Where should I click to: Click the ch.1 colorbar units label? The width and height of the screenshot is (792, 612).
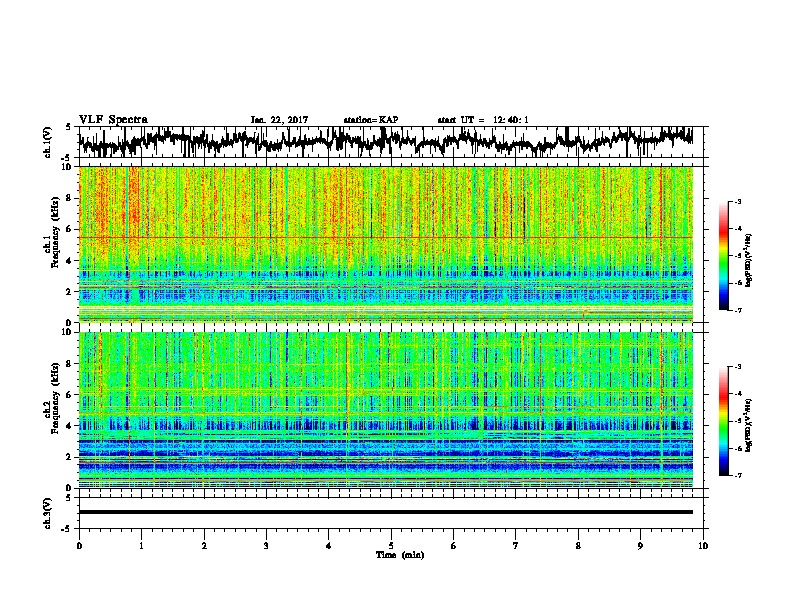[748, 260]
